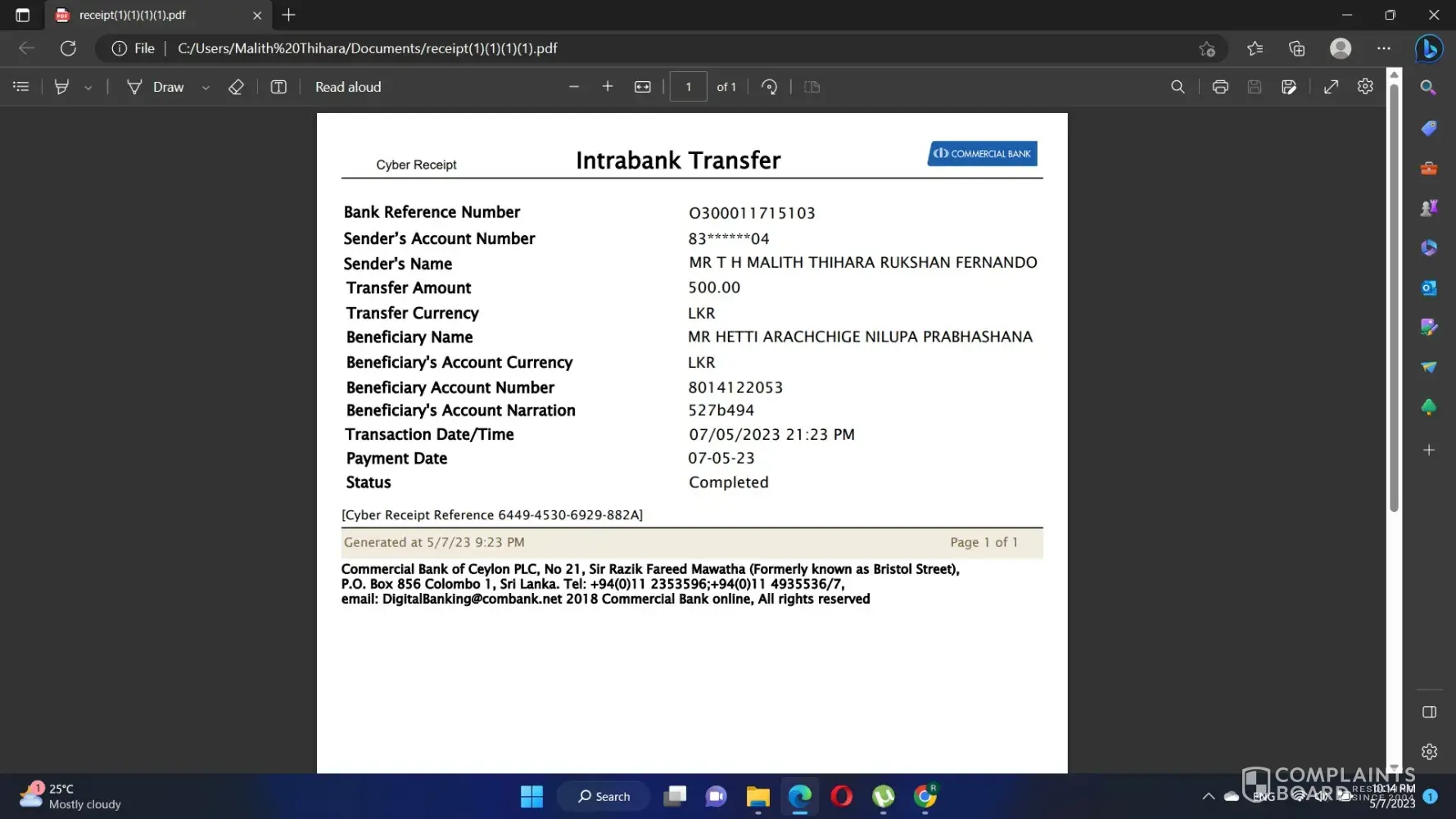
Task: Click the Zoom in plus icon
Action: pyautogui.click(x=608, y=87)
